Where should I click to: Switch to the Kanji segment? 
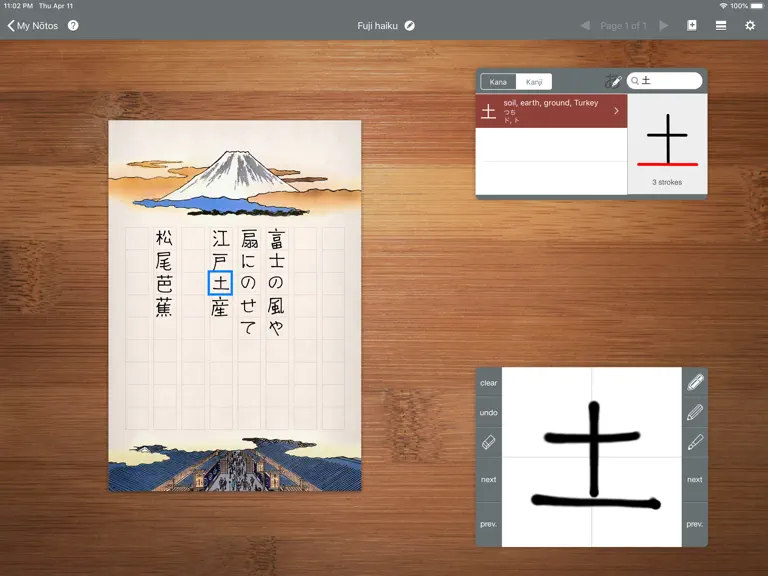pyautogui.click(x=534, y=82)
